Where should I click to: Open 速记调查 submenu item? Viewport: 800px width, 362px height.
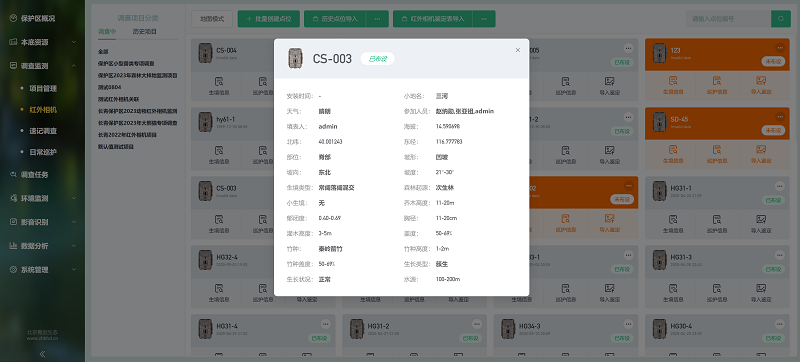pyautogui.click(x=43, y=131)
